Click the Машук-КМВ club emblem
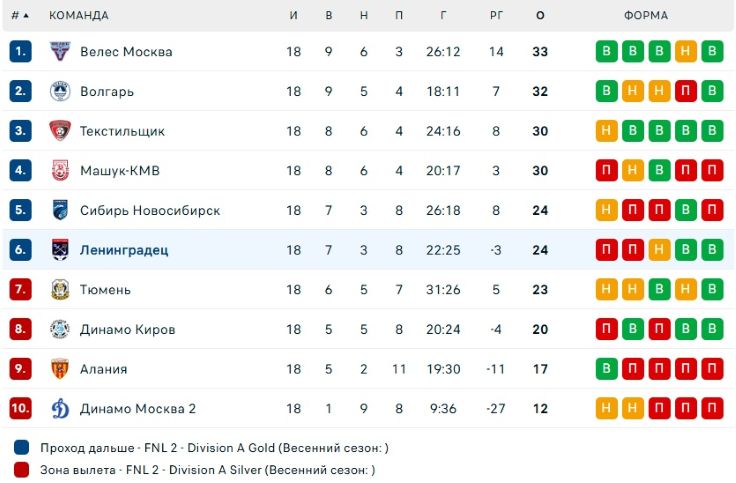This screenshot has width=736, height=483. [60, 171]
